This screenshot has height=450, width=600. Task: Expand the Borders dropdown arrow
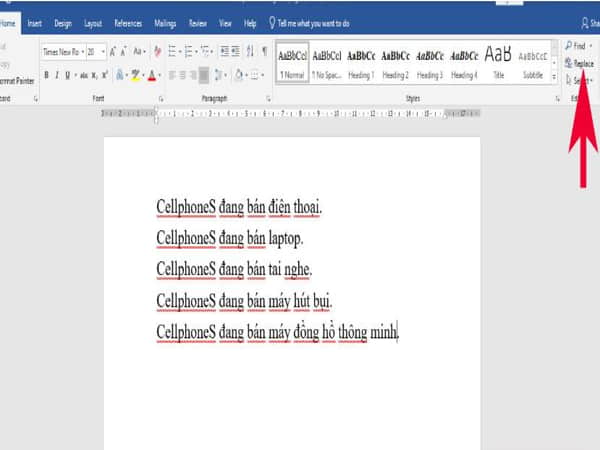(263, 75)
